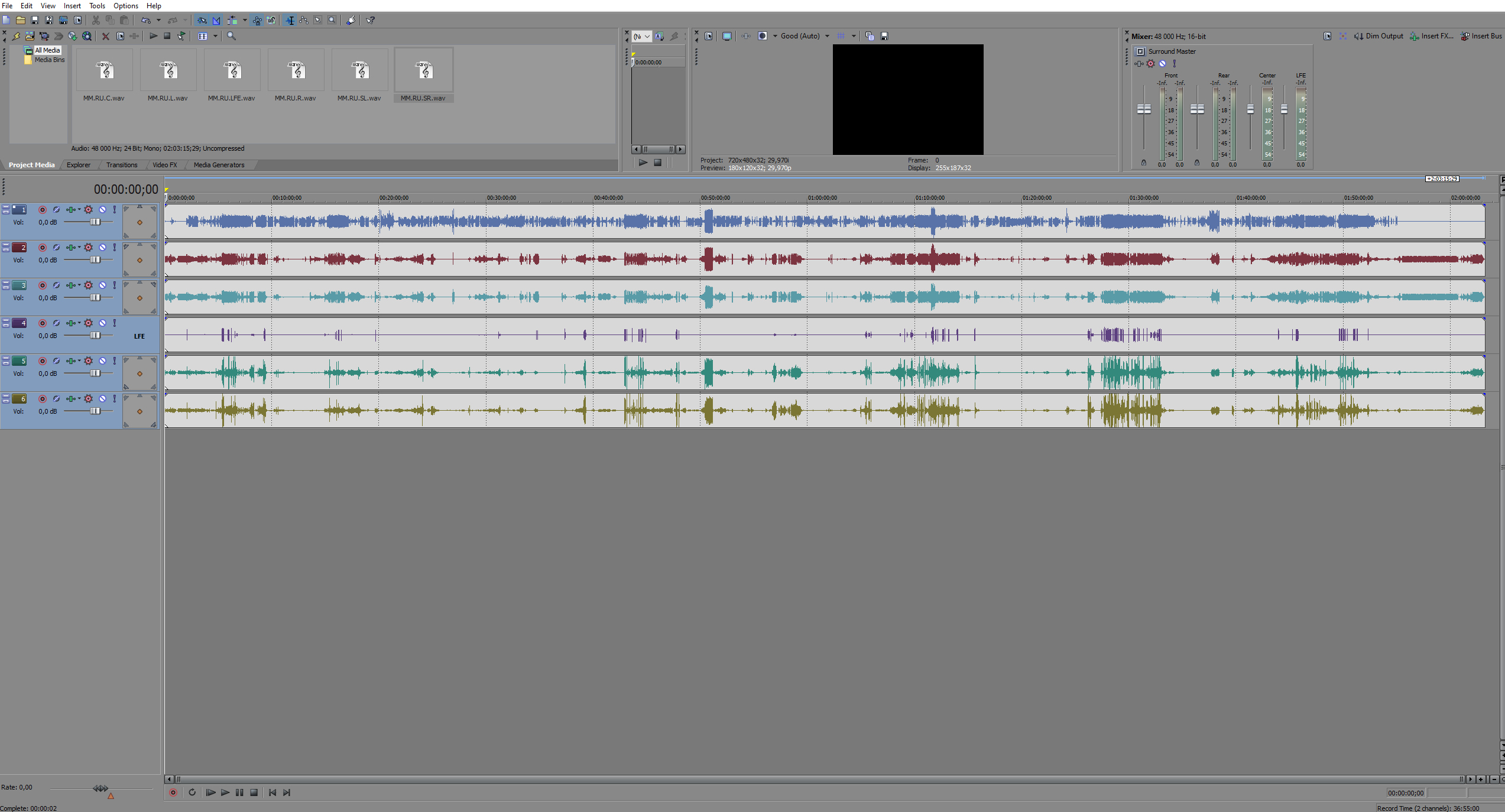Viewport: 1505px width, 812px height.
Task: Click the Dim Output button
Action: [x=1378, y=36]
